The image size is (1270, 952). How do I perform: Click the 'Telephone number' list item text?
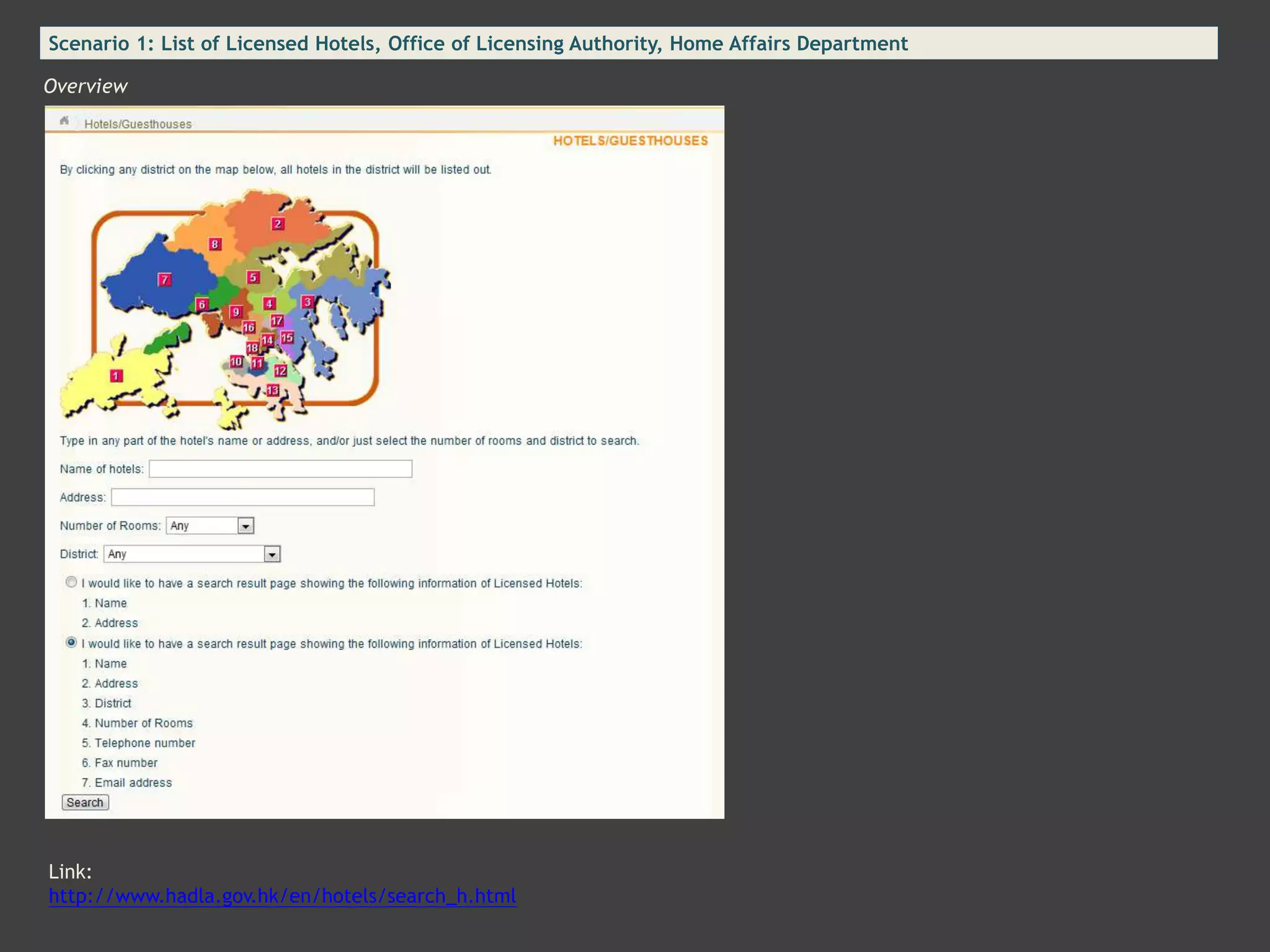144,743
